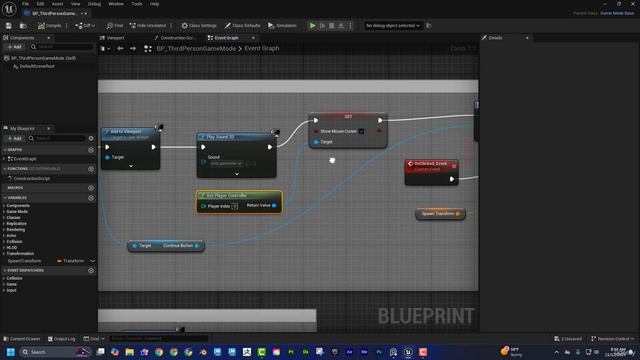Expand the Replication variables category
640x360 pixels.
[4, 223]
